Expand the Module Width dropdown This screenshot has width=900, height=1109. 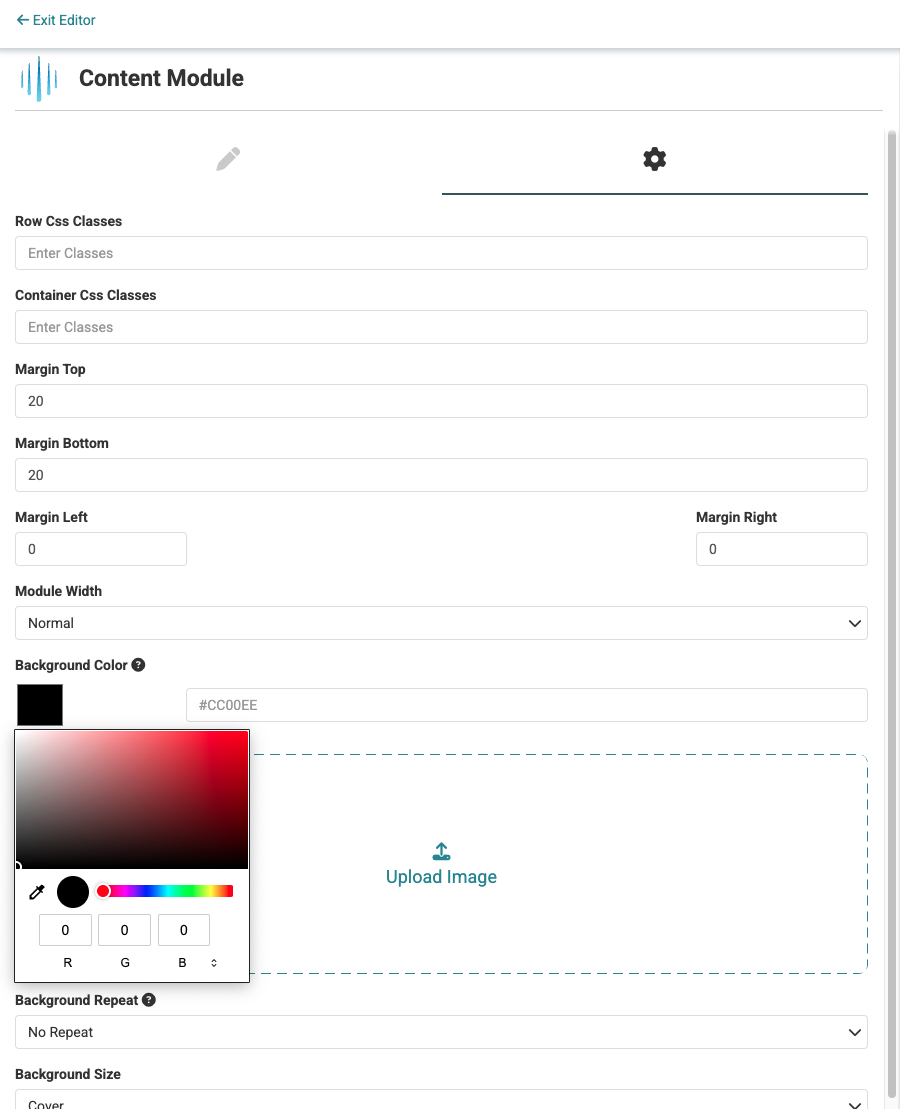pos(441,623)
